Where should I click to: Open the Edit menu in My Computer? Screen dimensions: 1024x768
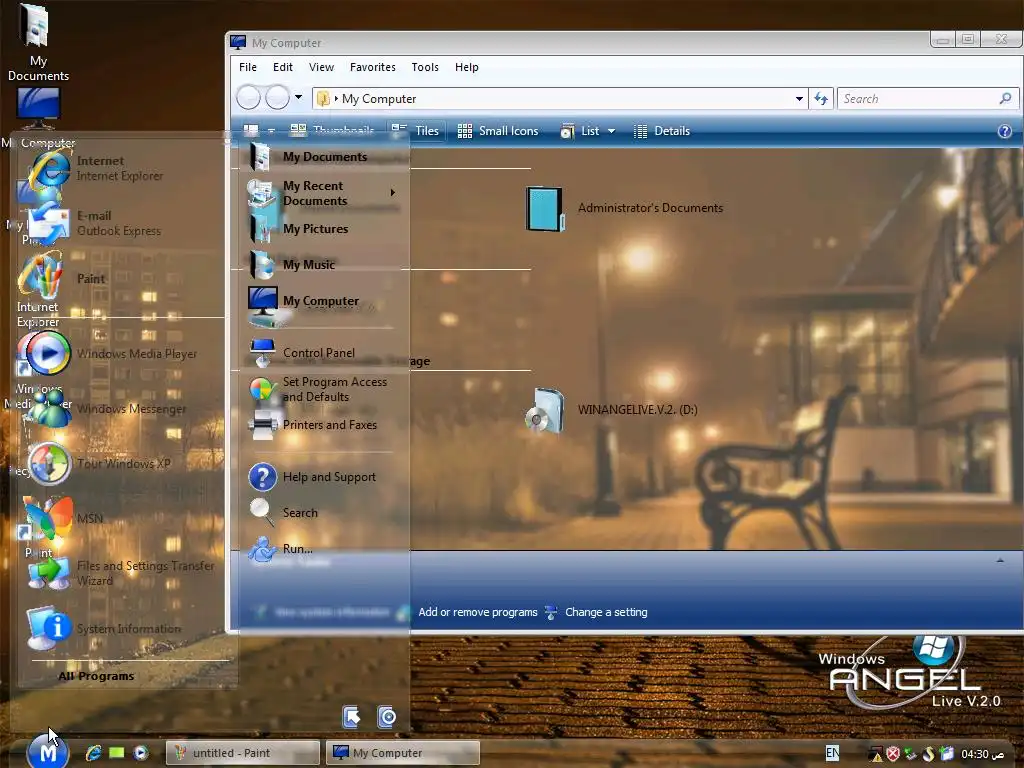click(283, 67)
